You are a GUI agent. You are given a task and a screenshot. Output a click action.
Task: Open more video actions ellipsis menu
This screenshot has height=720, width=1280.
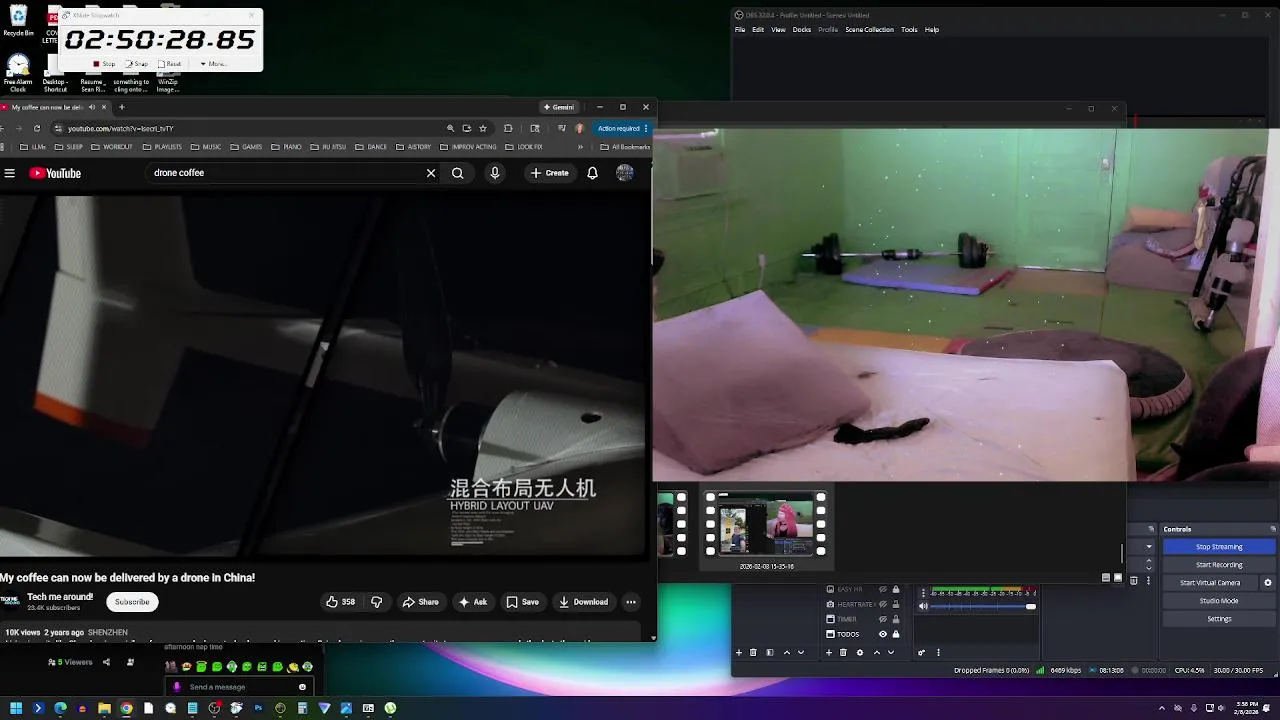[x=631, y=602]
